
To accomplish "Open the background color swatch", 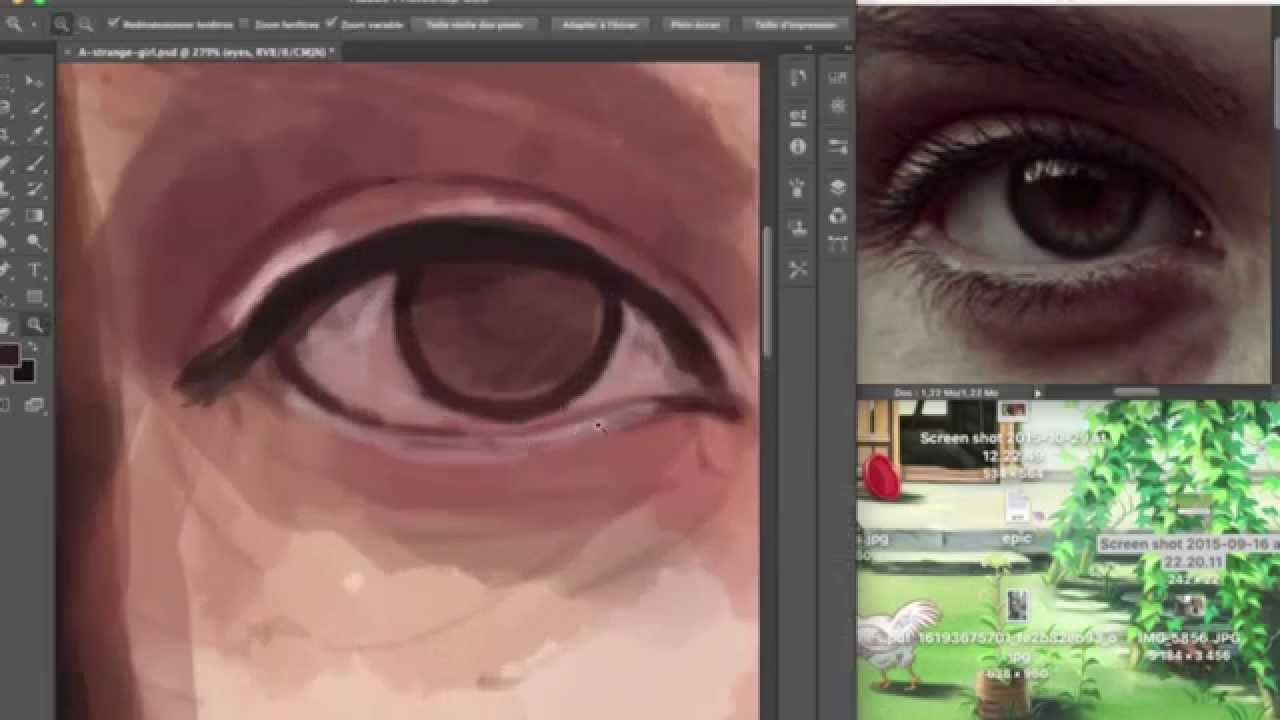I will coord(24,371).
